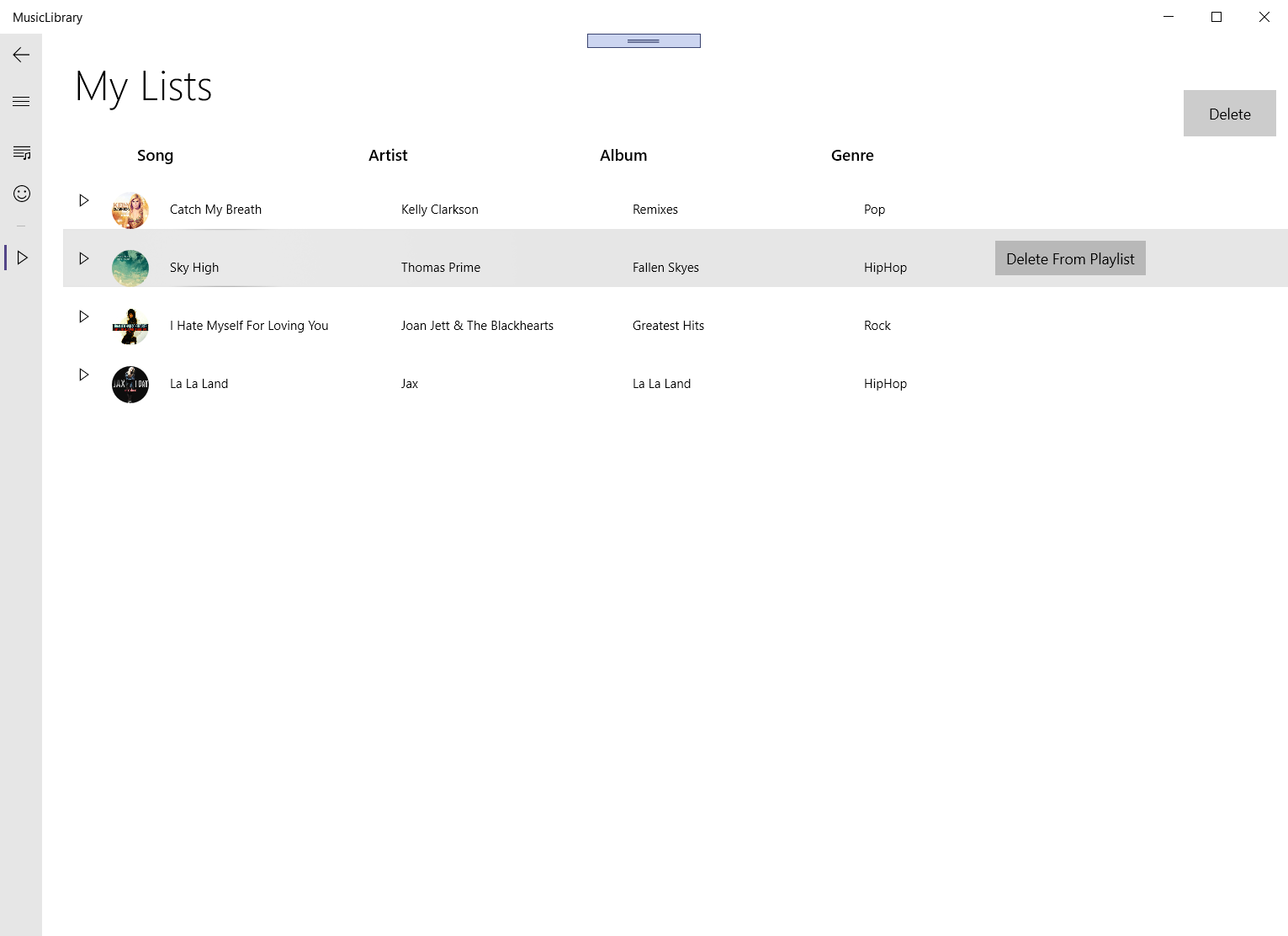
Task: Click the Greatest Hits album art
Action: [x=130, y=326]
